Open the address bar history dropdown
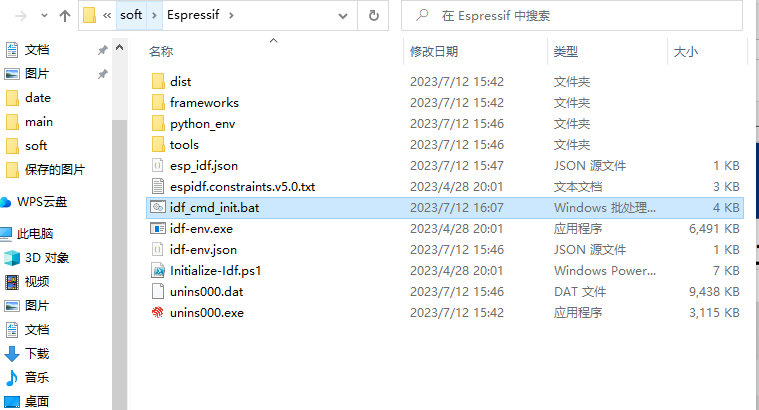The height and width of the screenshot is (410, 759). point(343,16)
